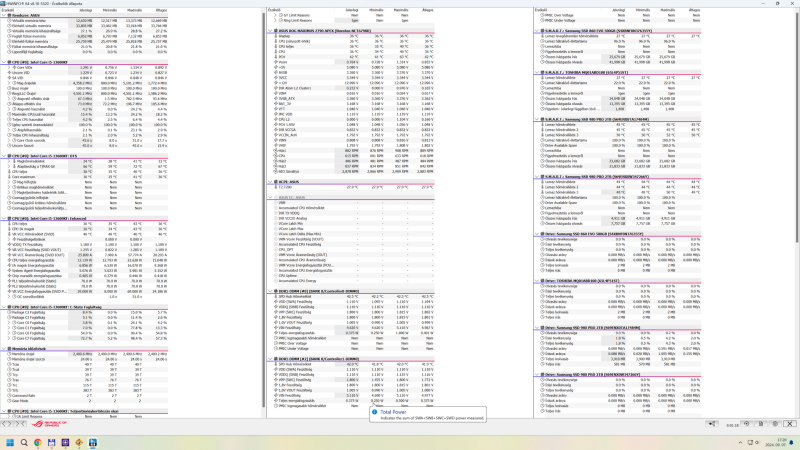Collapse Drive: Samsung SSD 860 EVO 500GB section
The width and height of the screenshot is (800, 450).
(x=537, y=234)
